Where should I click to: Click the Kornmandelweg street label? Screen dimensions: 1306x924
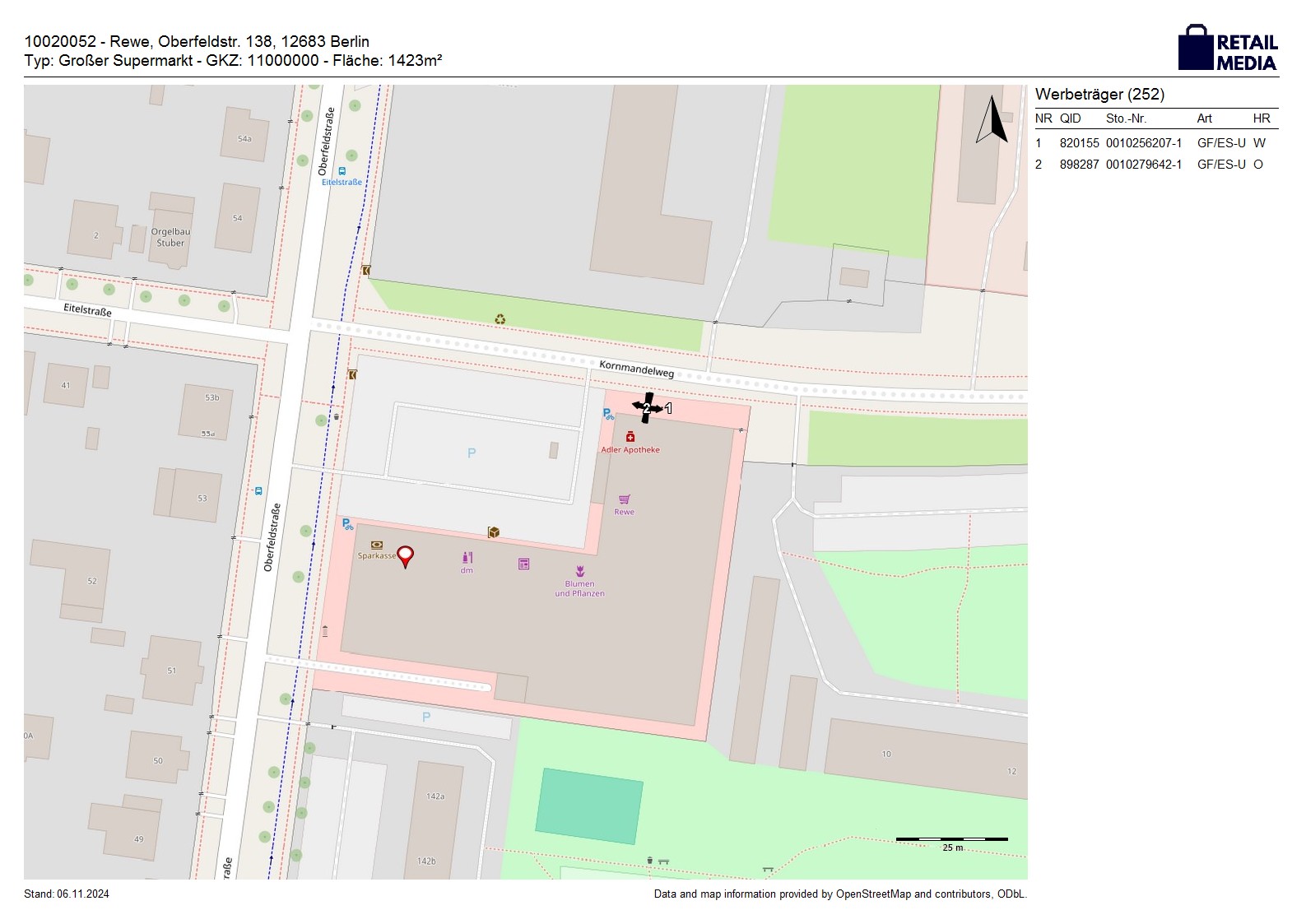[x=636, y=368]
